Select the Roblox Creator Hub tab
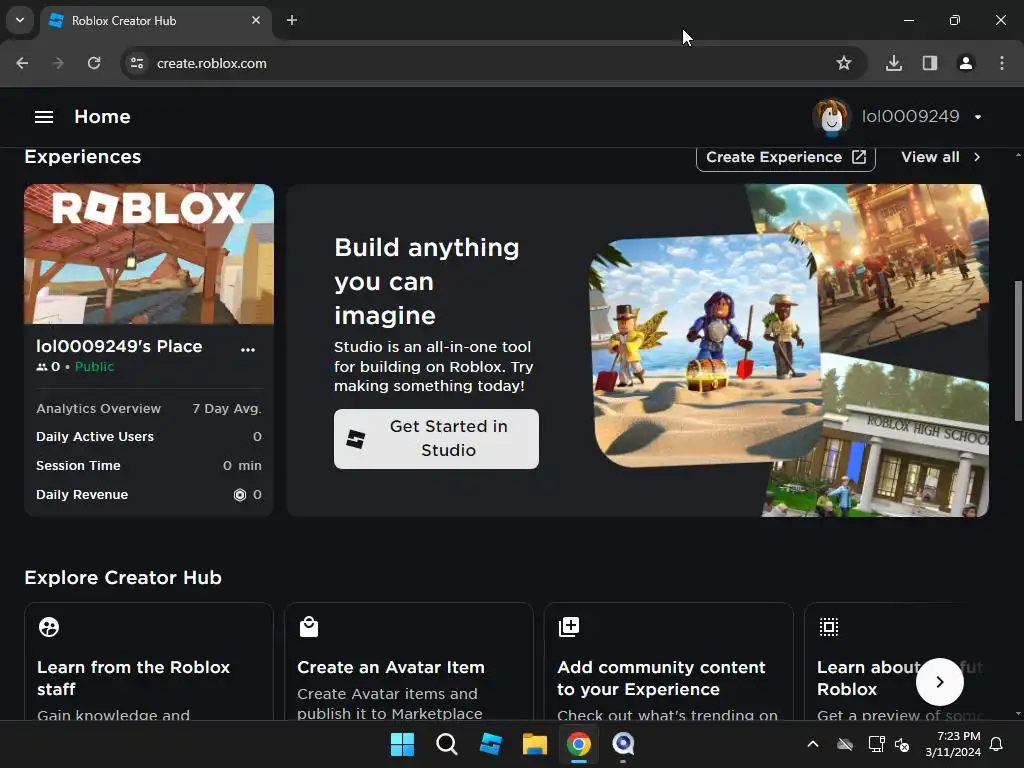Viewport: 1024px width, 768px height. point(156,21)
